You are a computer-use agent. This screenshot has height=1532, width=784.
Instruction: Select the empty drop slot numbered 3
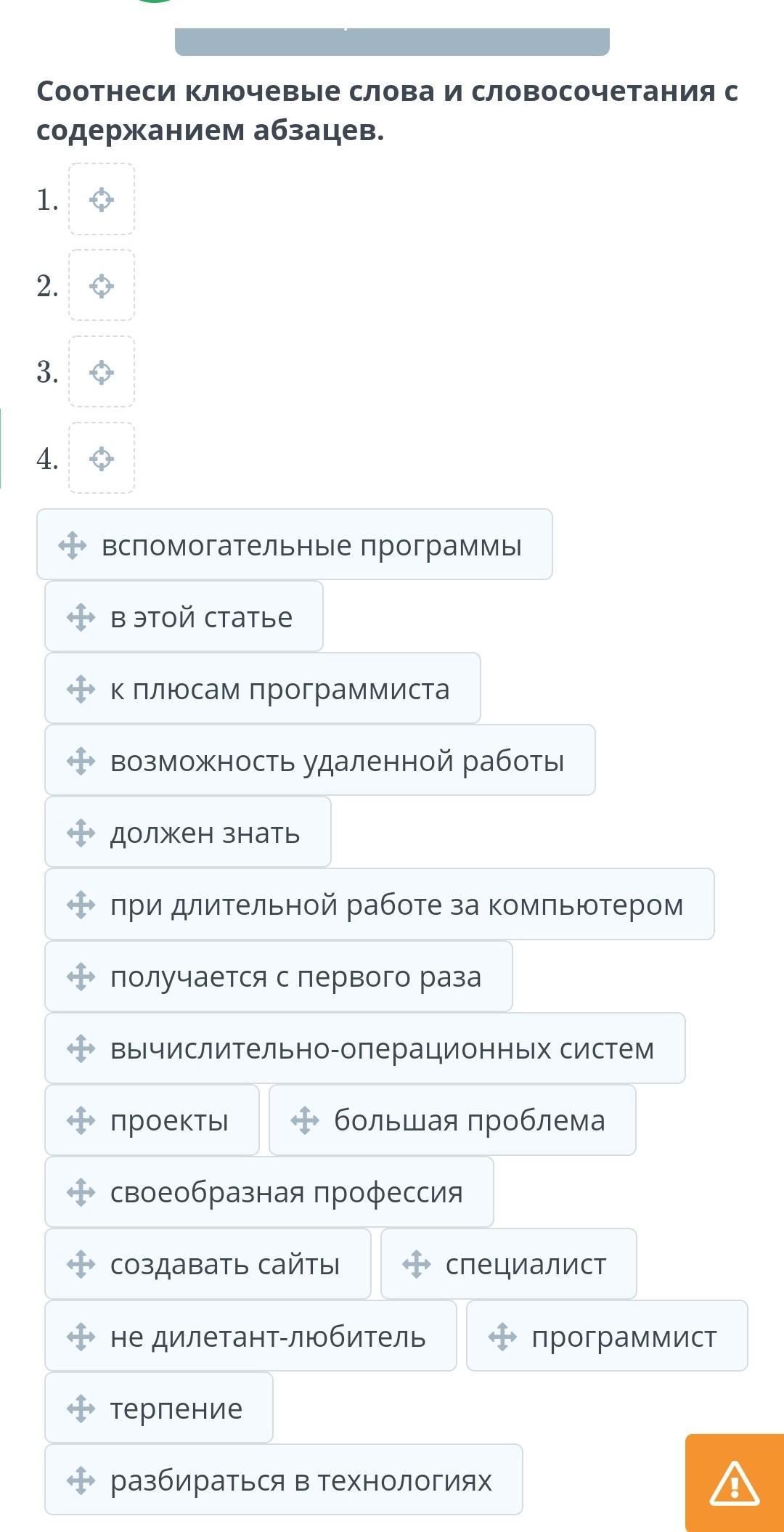(102, 372)
